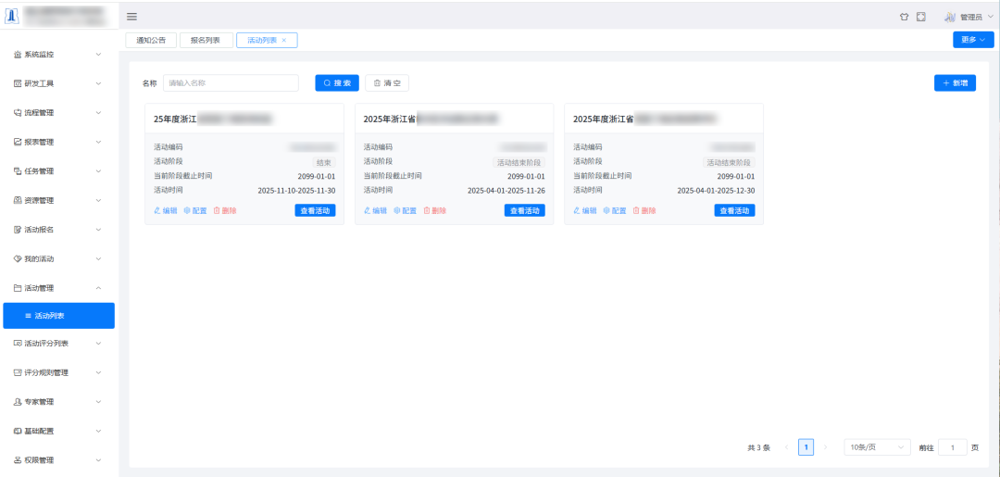The height and width of the screenshot is (477, 1000).
Task: Click the theme (shirt) icon in header
Action: tap(905, 16)
